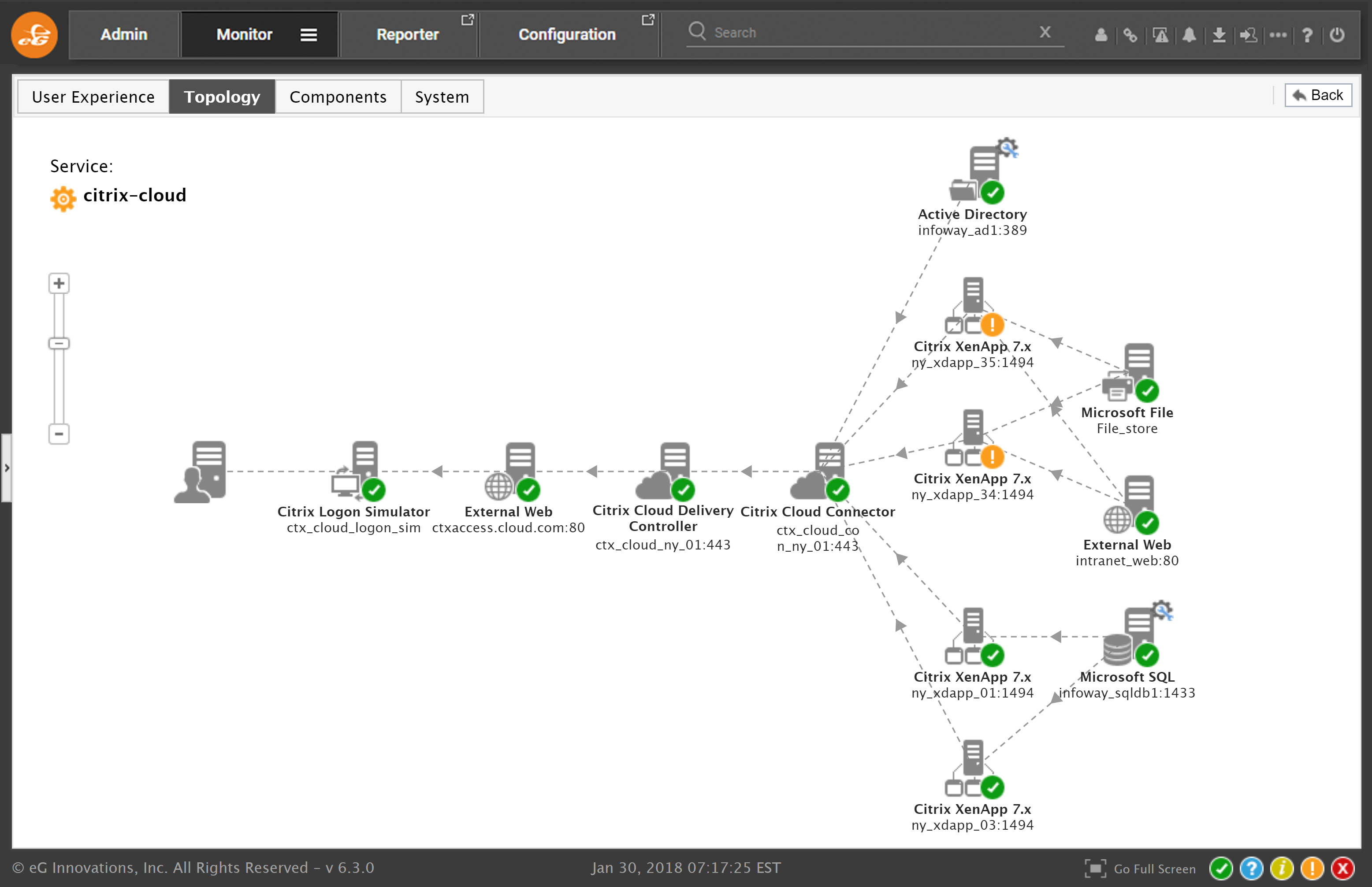This screenshot has width=1372, height=887.
Task: Select Citrix XenApp ny_xdapp_03 node icon
Action: [x=974, y=768]
